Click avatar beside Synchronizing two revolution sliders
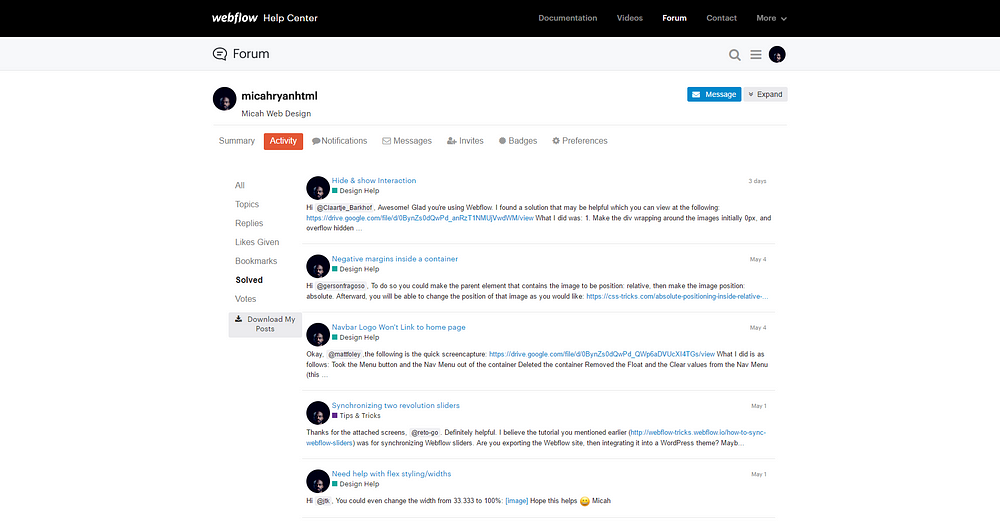 click(x=318, y=413)
